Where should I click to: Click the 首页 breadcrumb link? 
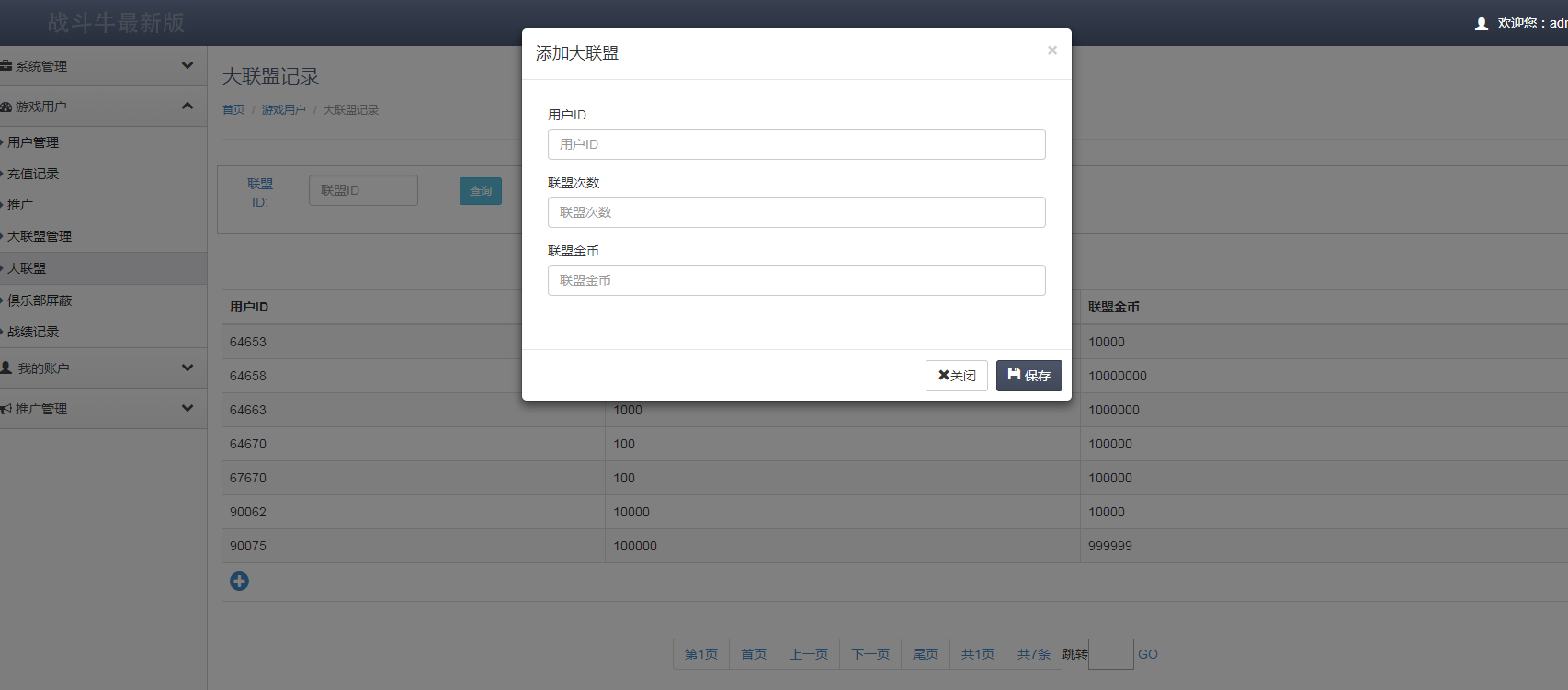point(233,110)
